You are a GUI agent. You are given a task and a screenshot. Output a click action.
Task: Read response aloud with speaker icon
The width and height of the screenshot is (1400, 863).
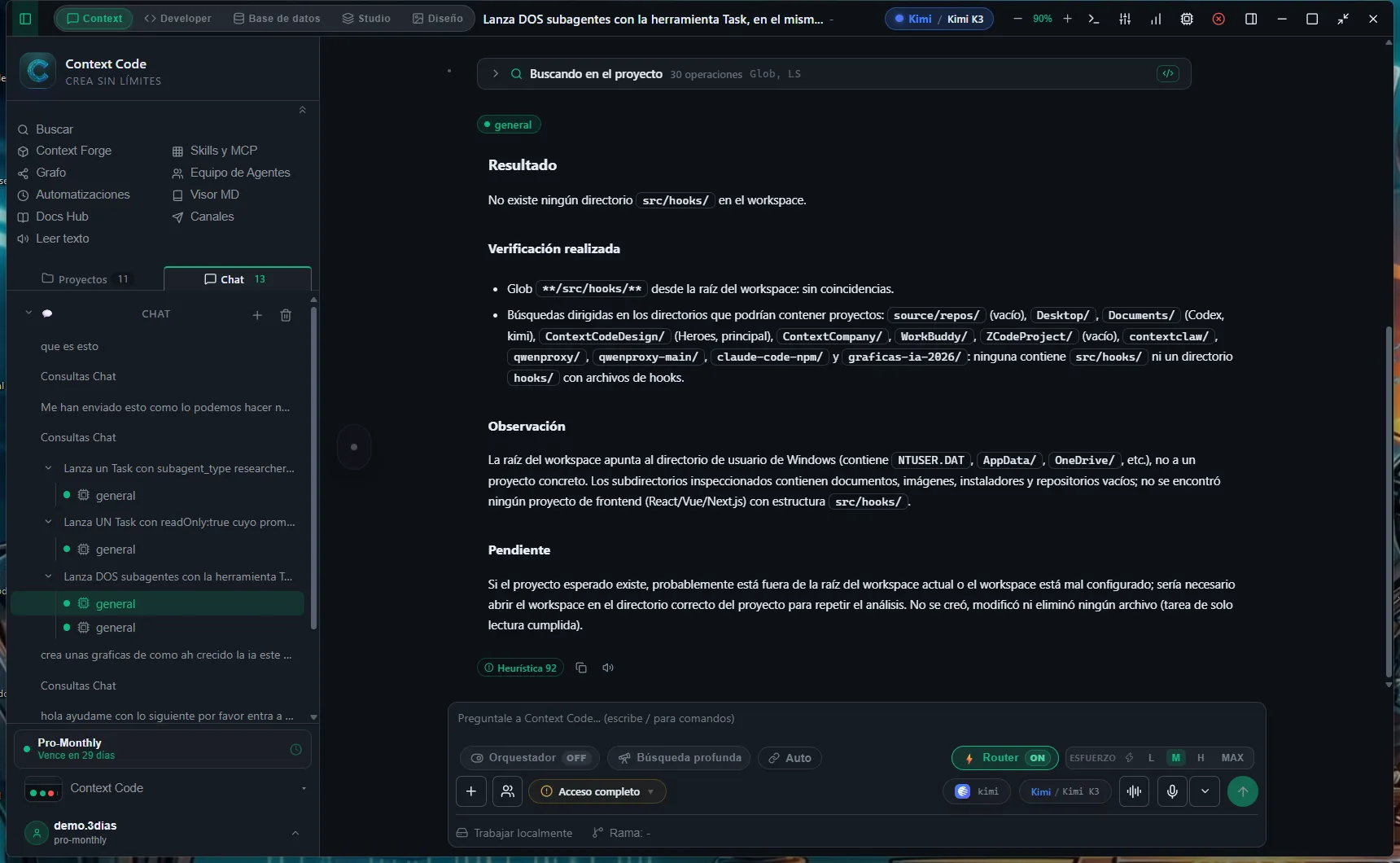tap(608, 668)
